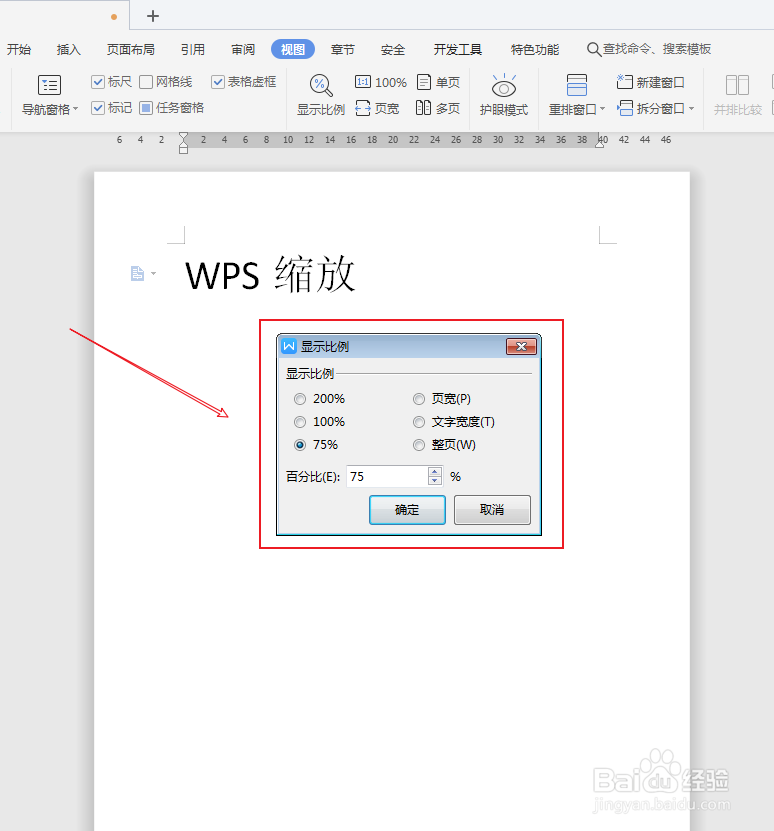
Task: Expand the 导航窗格 dropdown arrow
Action: 75,109
